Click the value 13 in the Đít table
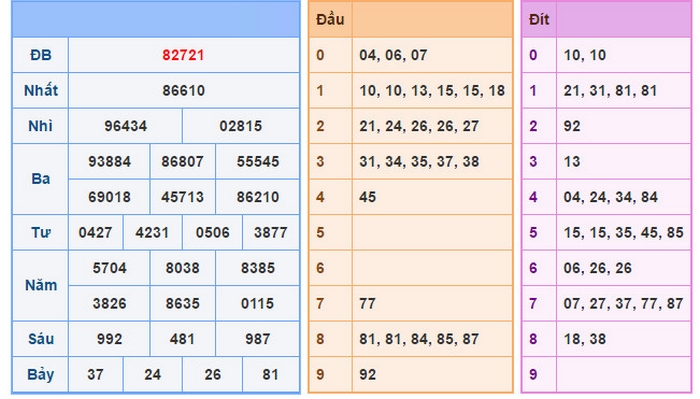Image resolution: width=700 pixels, height=399 pixels. pyautogui.click(x=572, y=161)
